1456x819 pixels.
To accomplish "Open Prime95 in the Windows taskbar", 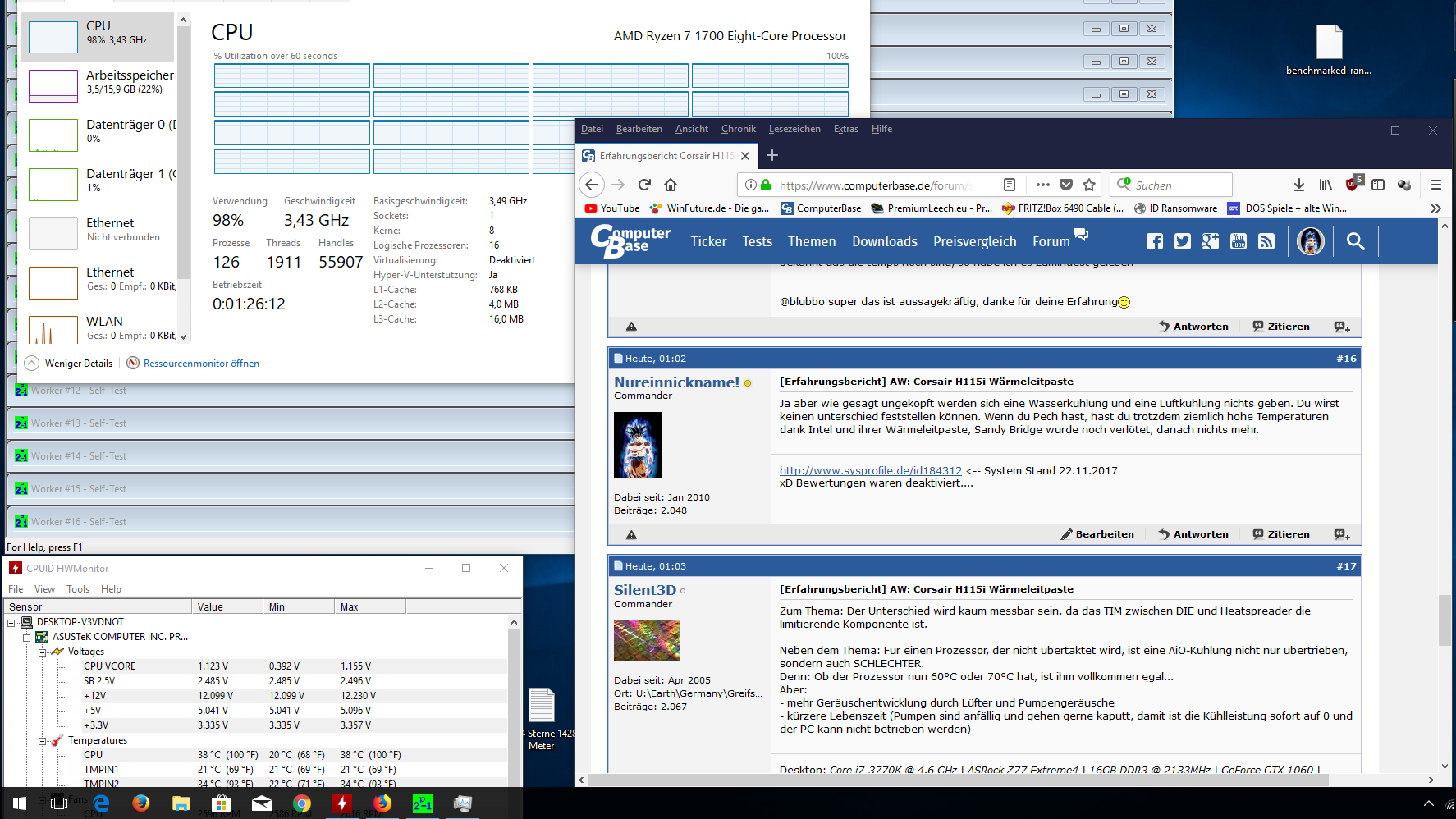I will [x=423, y=803].
